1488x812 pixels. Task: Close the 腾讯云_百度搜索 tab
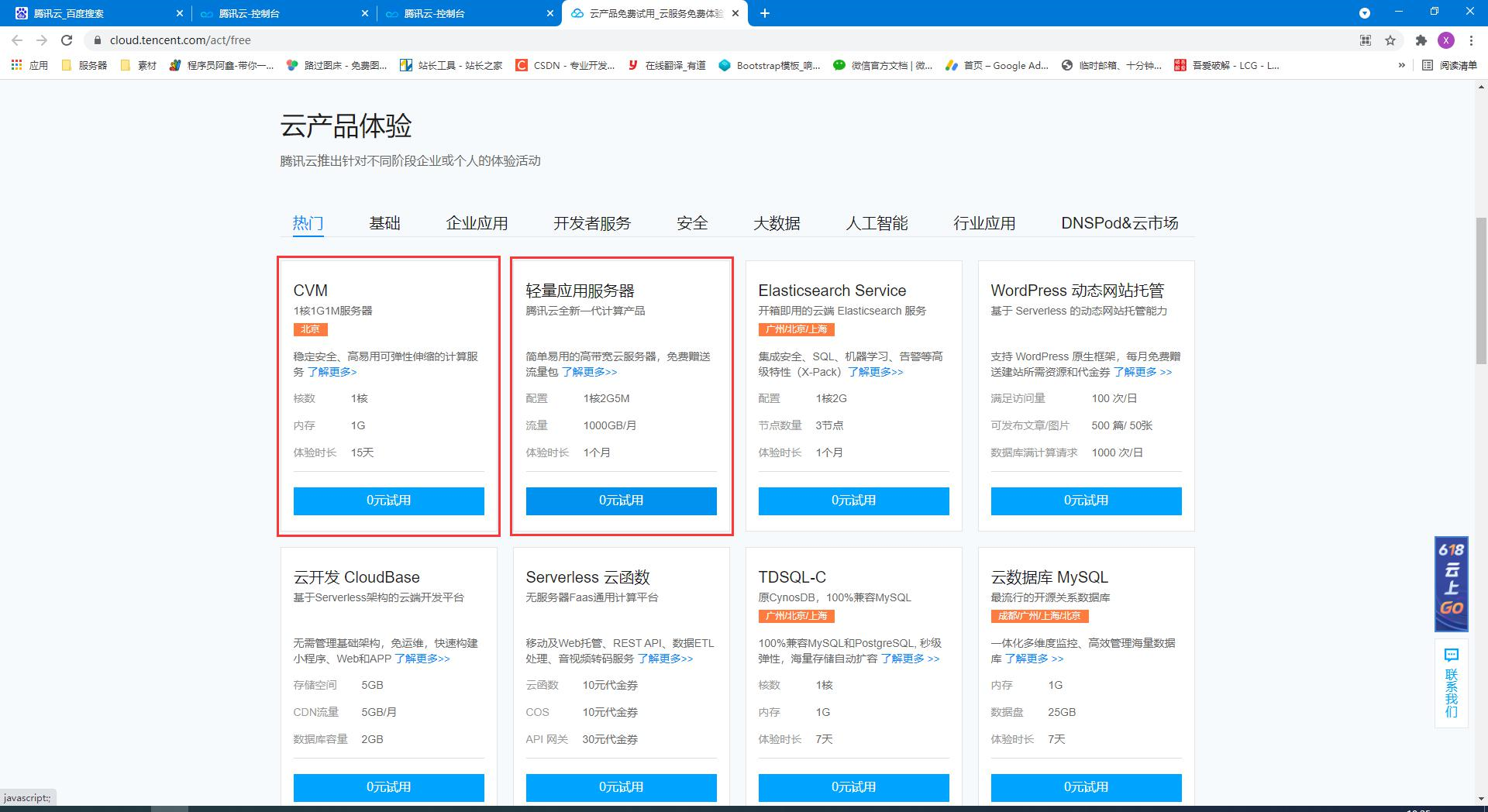tap(180, 13)
